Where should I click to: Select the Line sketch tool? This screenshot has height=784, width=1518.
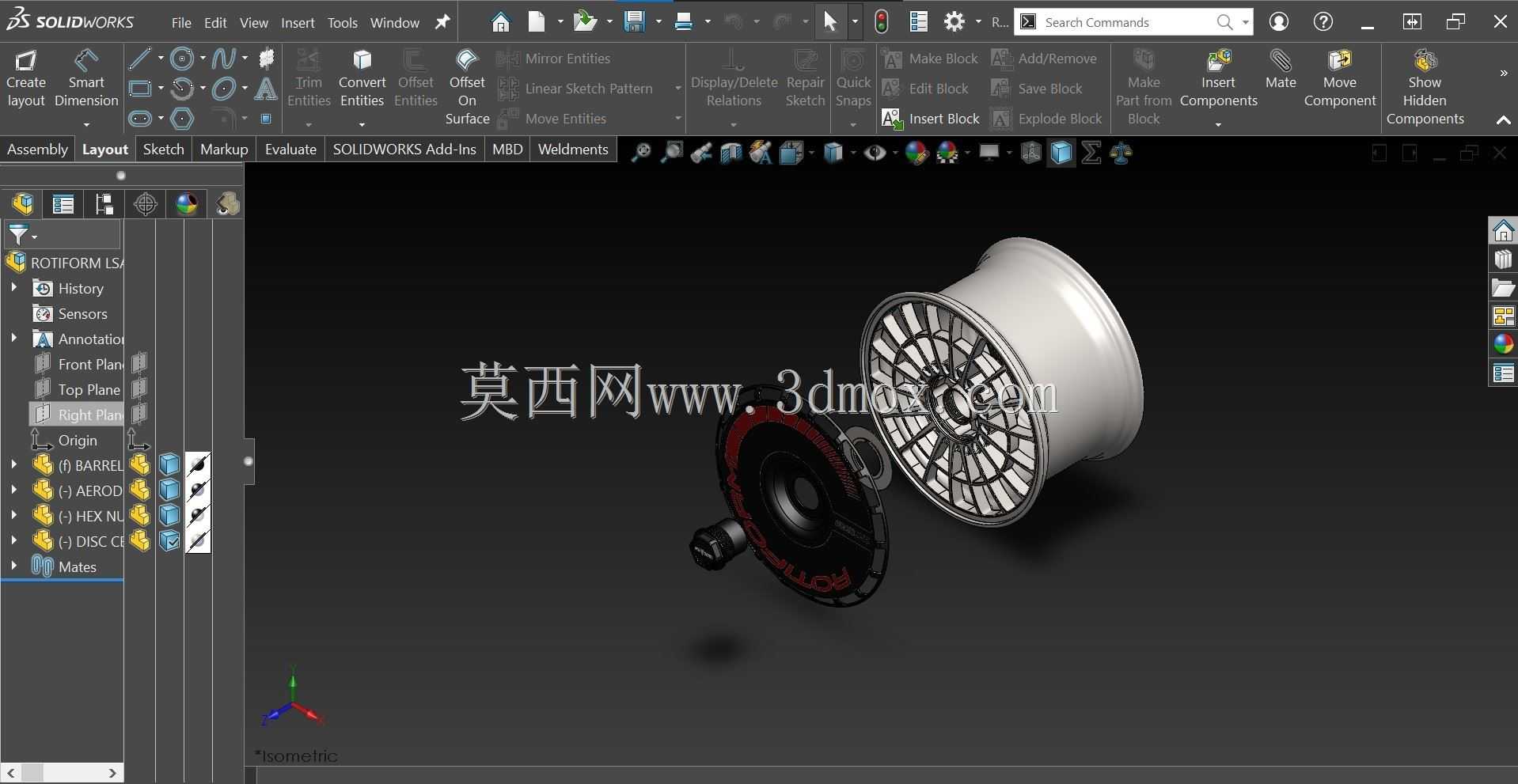pyautogui.click(x=139, y=58)
